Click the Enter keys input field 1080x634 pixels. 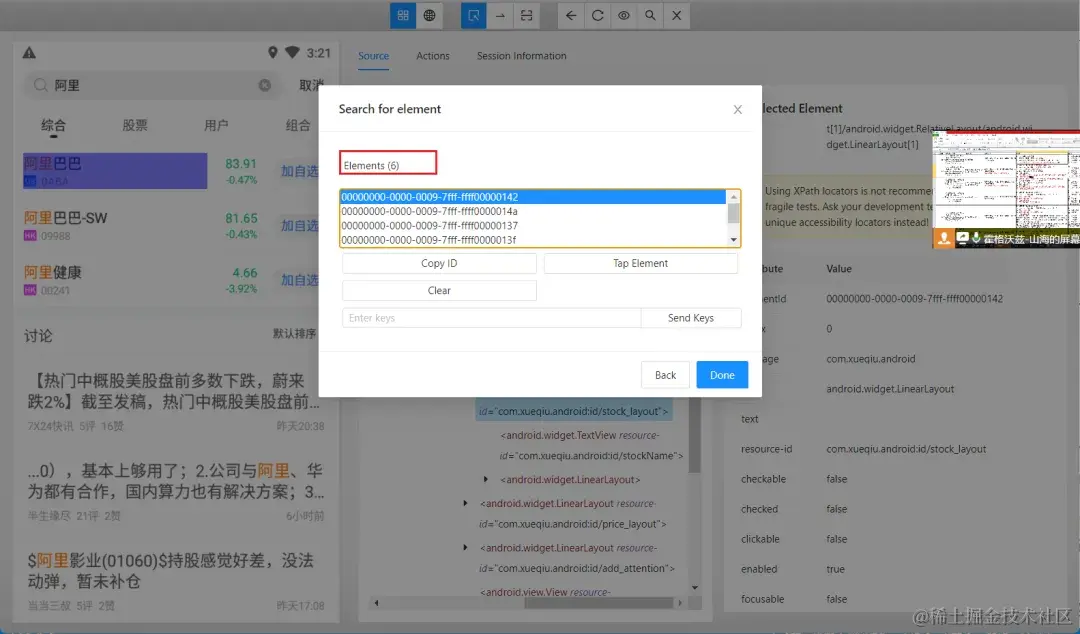(x=488, y=317)
